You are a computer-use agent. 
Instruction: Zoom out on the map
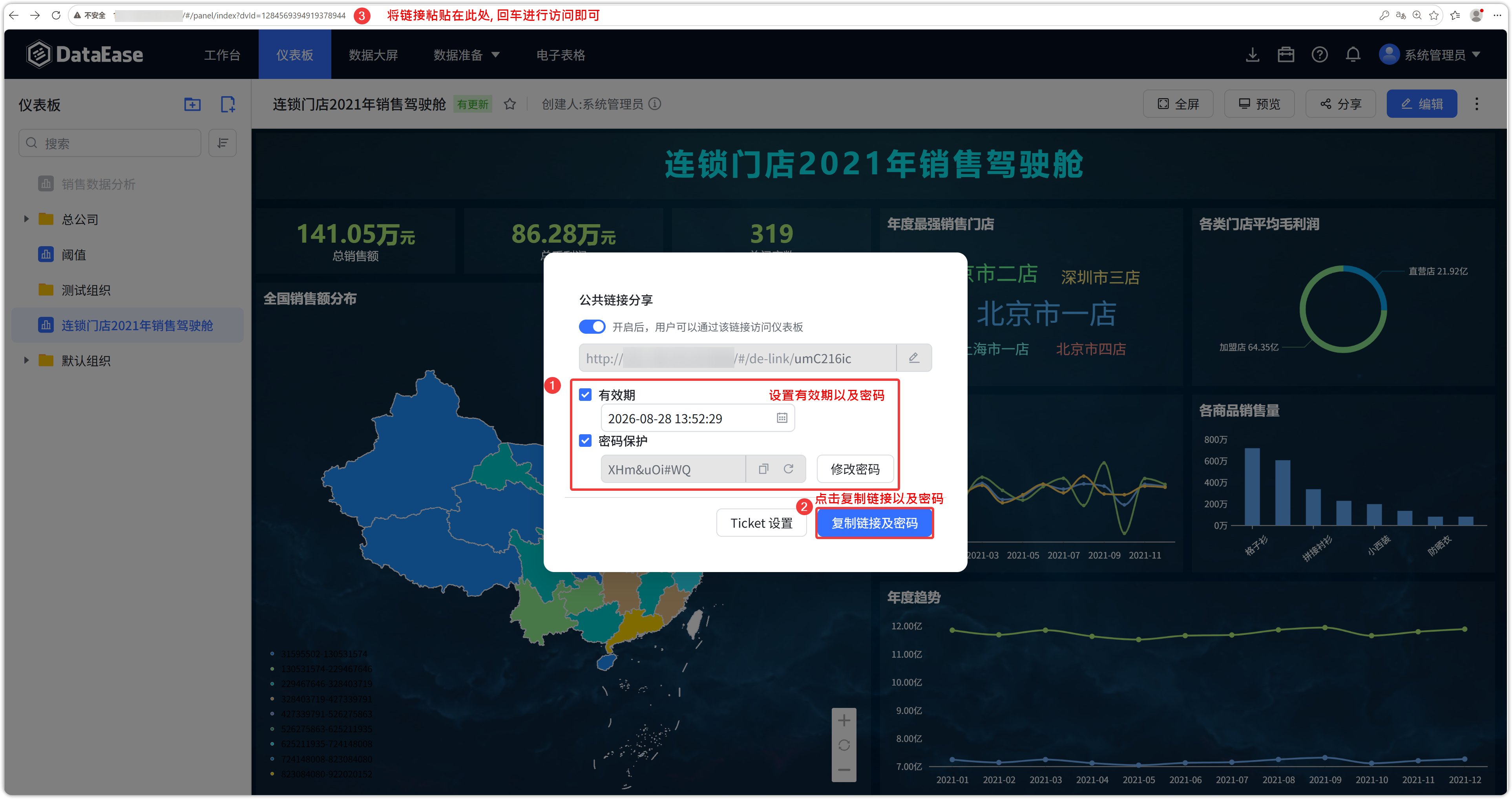[x=844, y=769]
